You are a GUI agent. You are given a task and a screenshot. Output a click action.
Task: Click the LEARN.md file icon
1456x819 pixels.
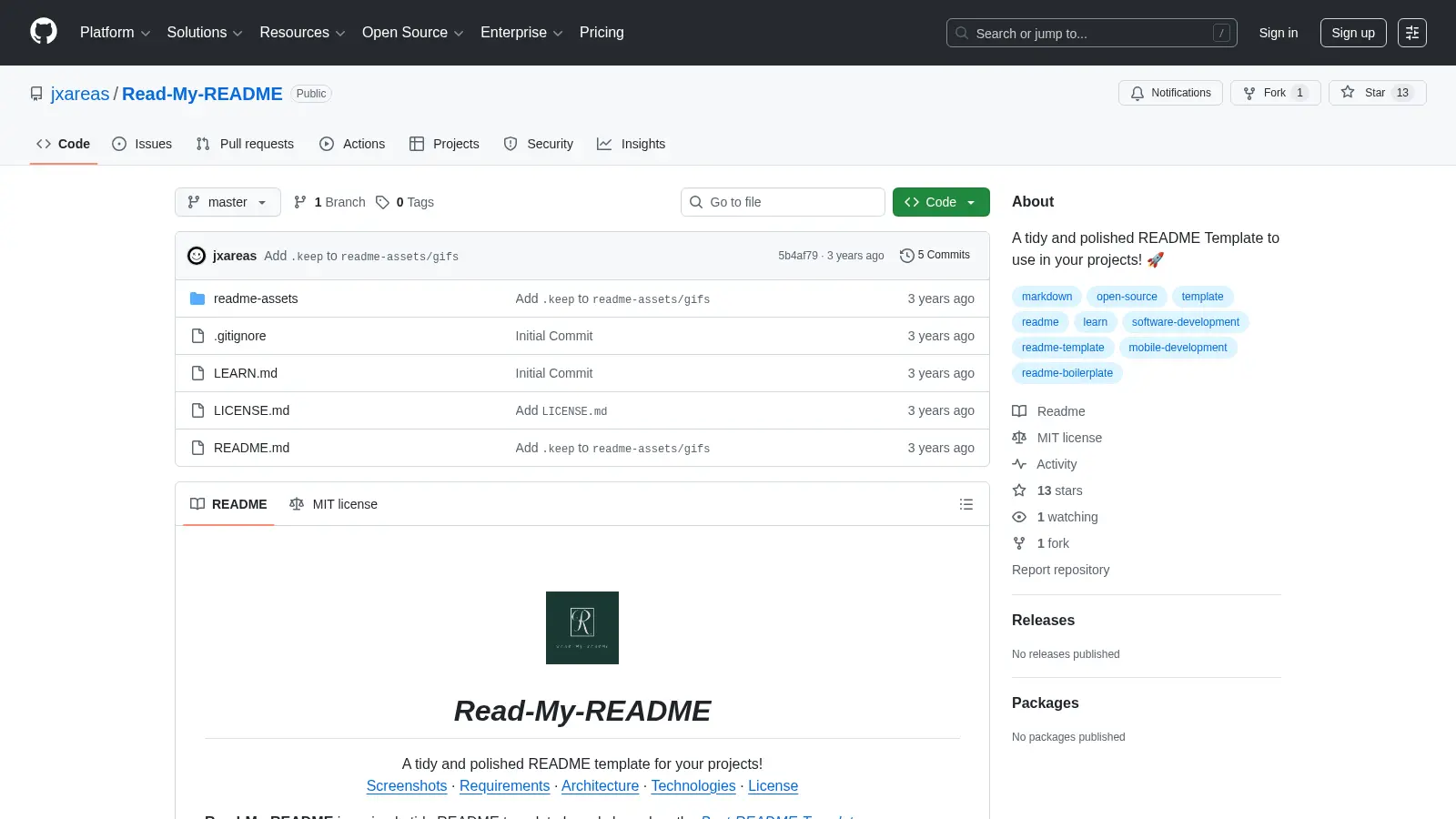pos(197,373)
